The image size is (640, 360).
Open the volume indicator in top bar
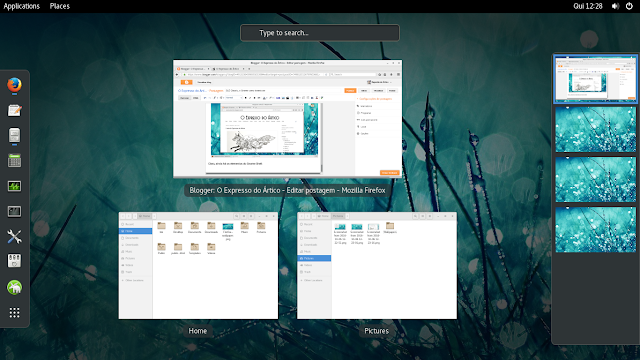(x=615, y=6)
